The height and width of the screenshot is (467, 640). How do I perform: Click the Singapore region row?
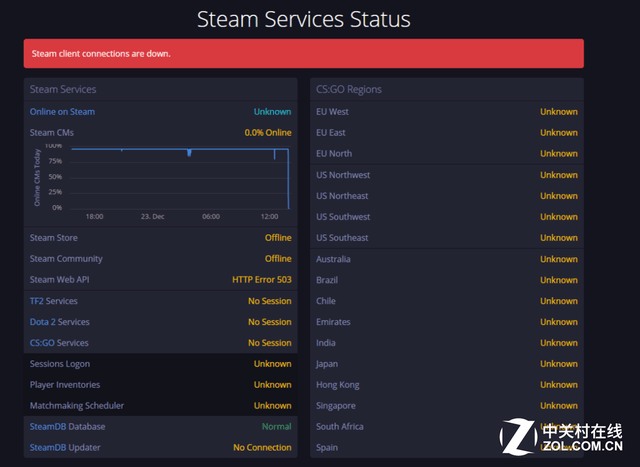(x=447, y=405)
